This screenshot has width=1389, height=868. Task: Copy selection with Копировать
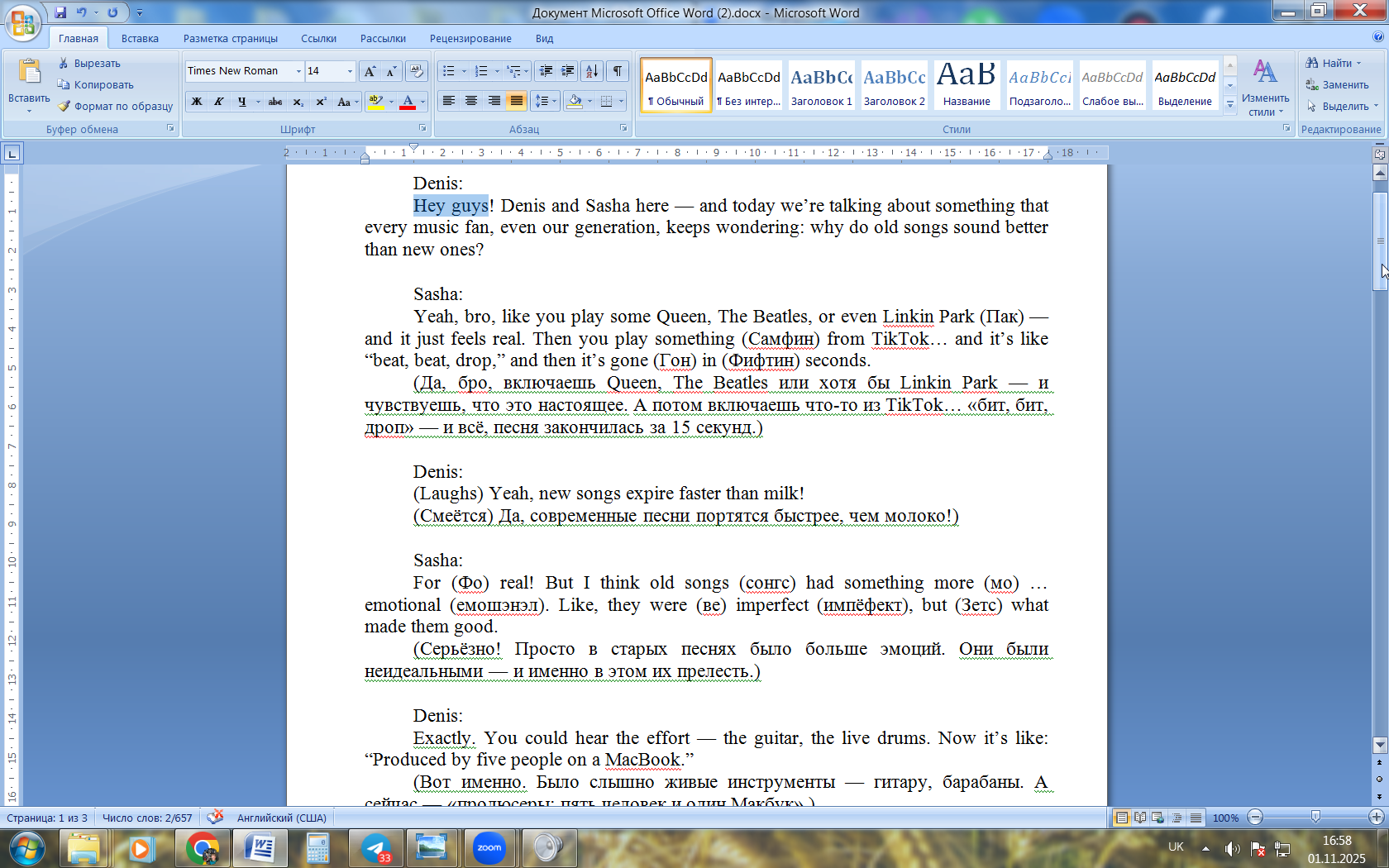click(95, 84)
